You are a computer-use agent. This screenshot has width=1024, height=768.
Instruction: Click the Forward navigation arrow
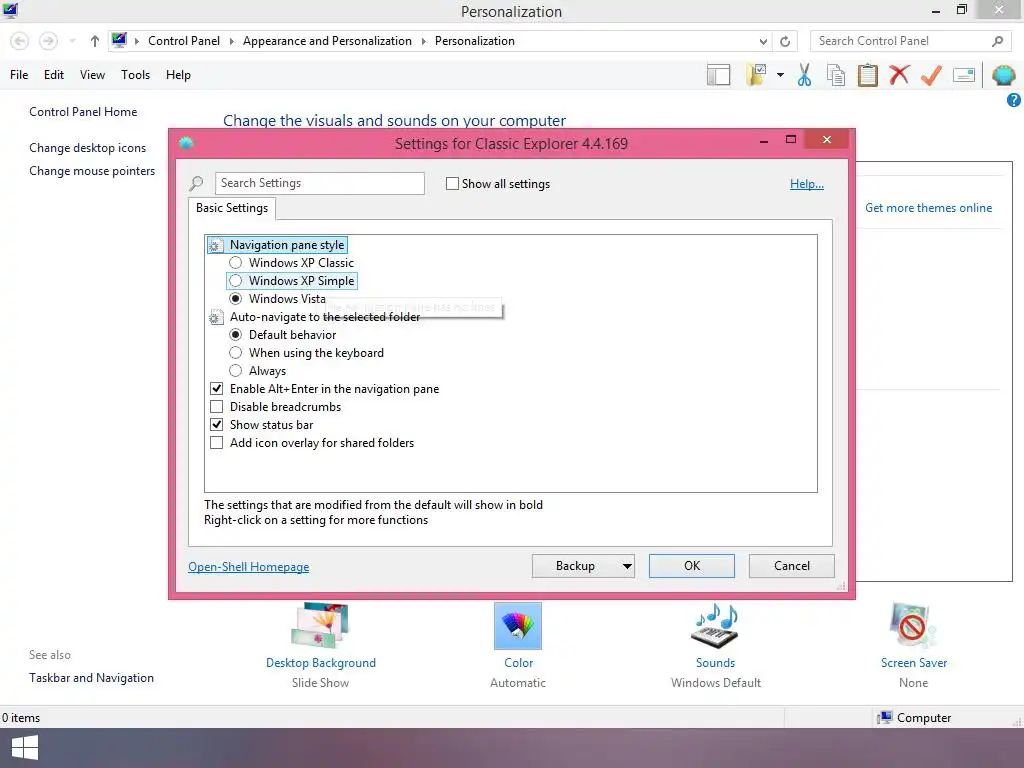point(48,41)
